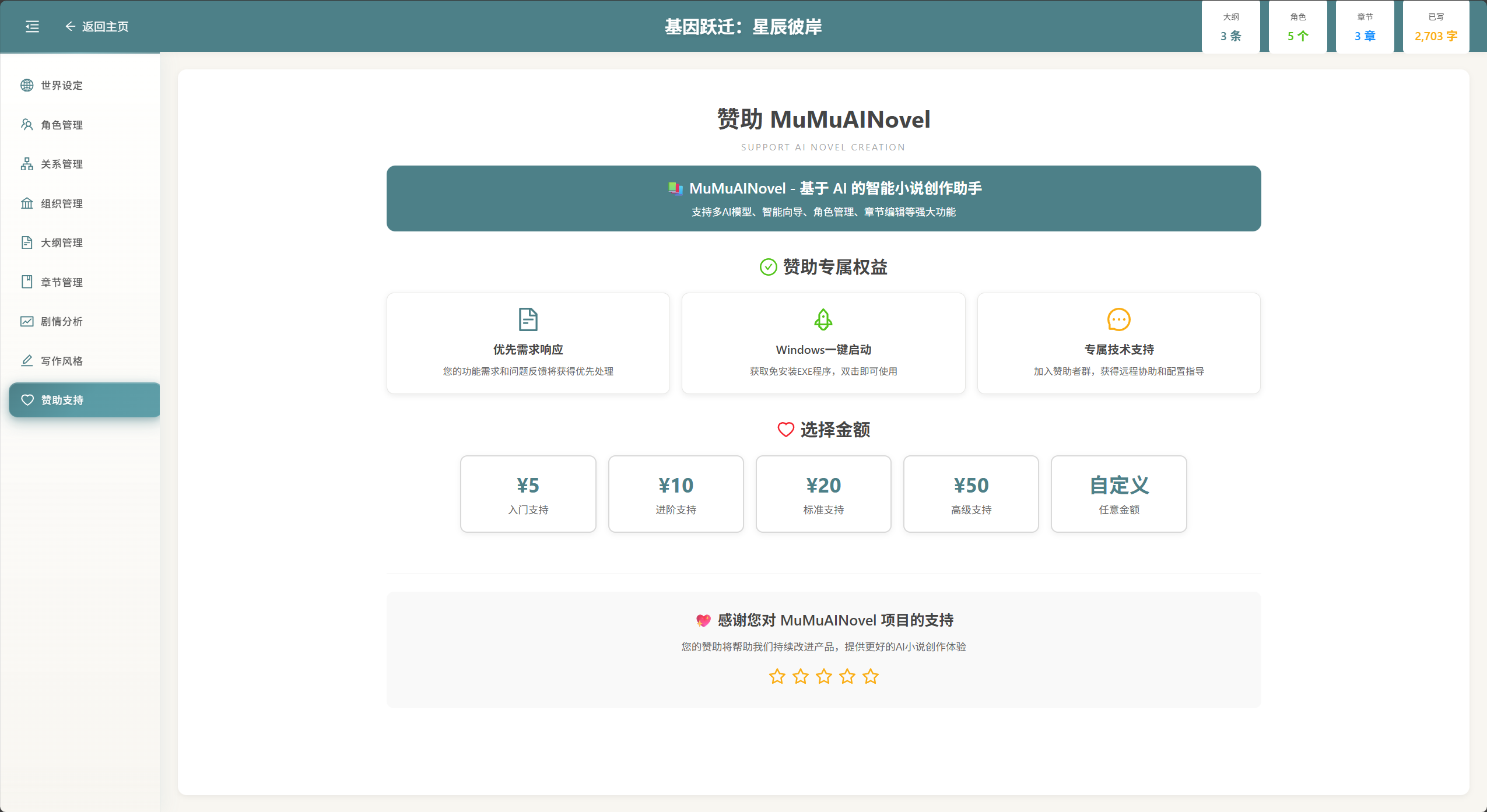Select the active 赞助支持 menu item
The width and height of the screenshot is (1487, 812).
(x=85, y=400)
